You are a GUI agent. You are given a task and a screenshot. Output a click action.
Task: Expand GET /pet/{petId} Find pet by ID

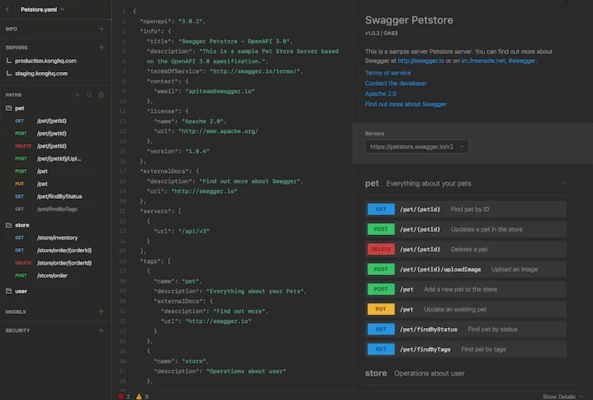point(466,209)
